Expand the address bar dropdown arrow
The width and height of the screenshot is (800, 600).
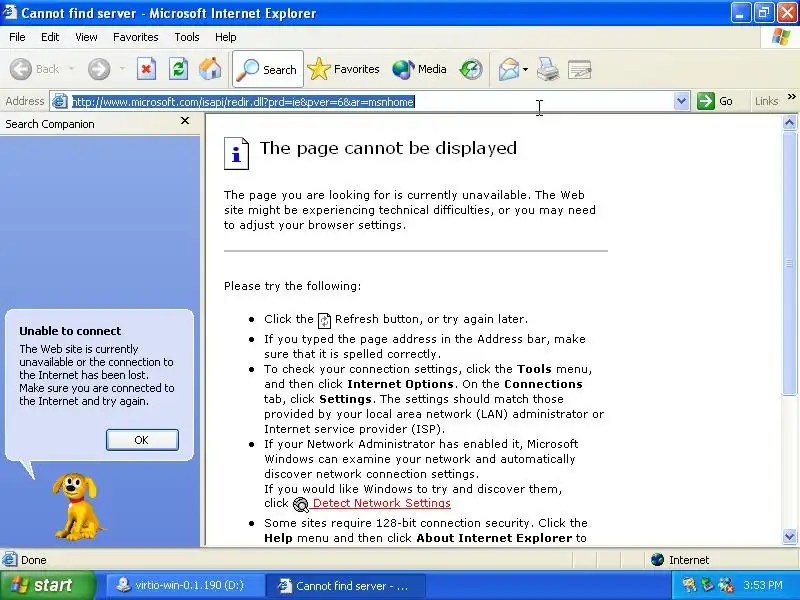tap(681, 101)
